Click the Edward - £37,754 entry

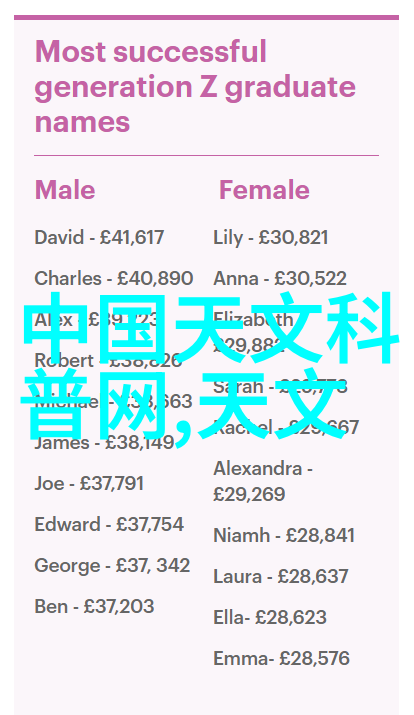tap(109, 524)
